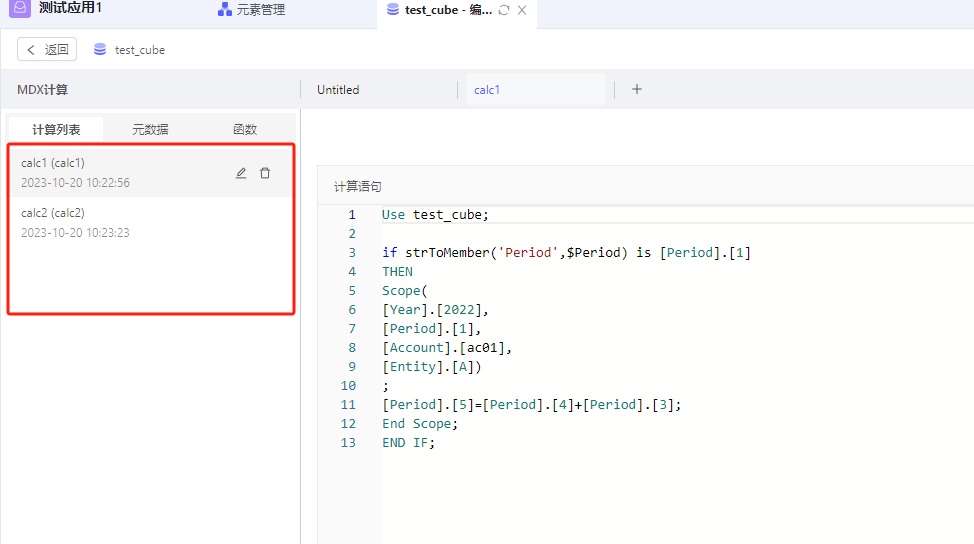Viewport: 974px width, 544px height.
Task: Select the 计算列表 tab
Action: [56, 129]
